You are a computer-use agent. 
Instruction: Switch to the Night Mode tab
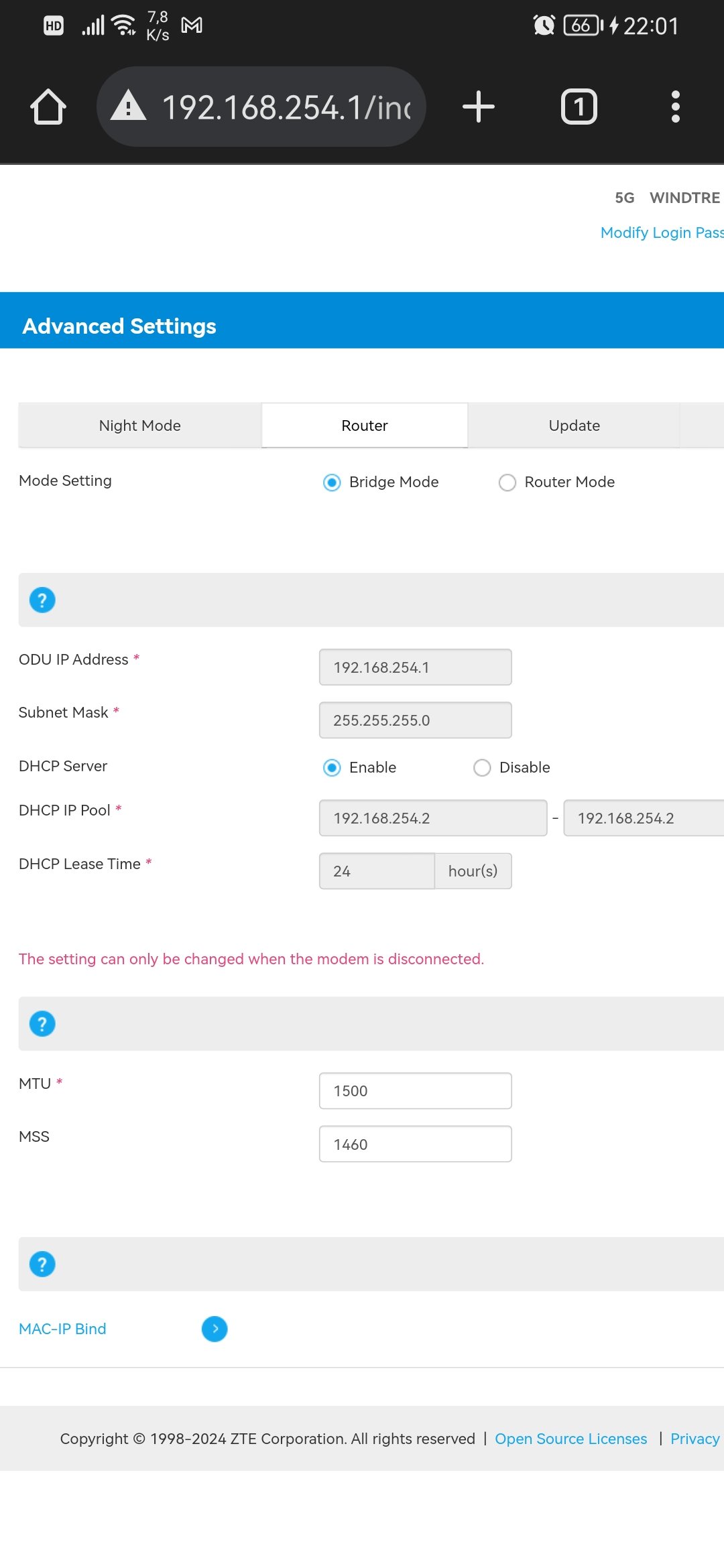[x=139, y=426]
